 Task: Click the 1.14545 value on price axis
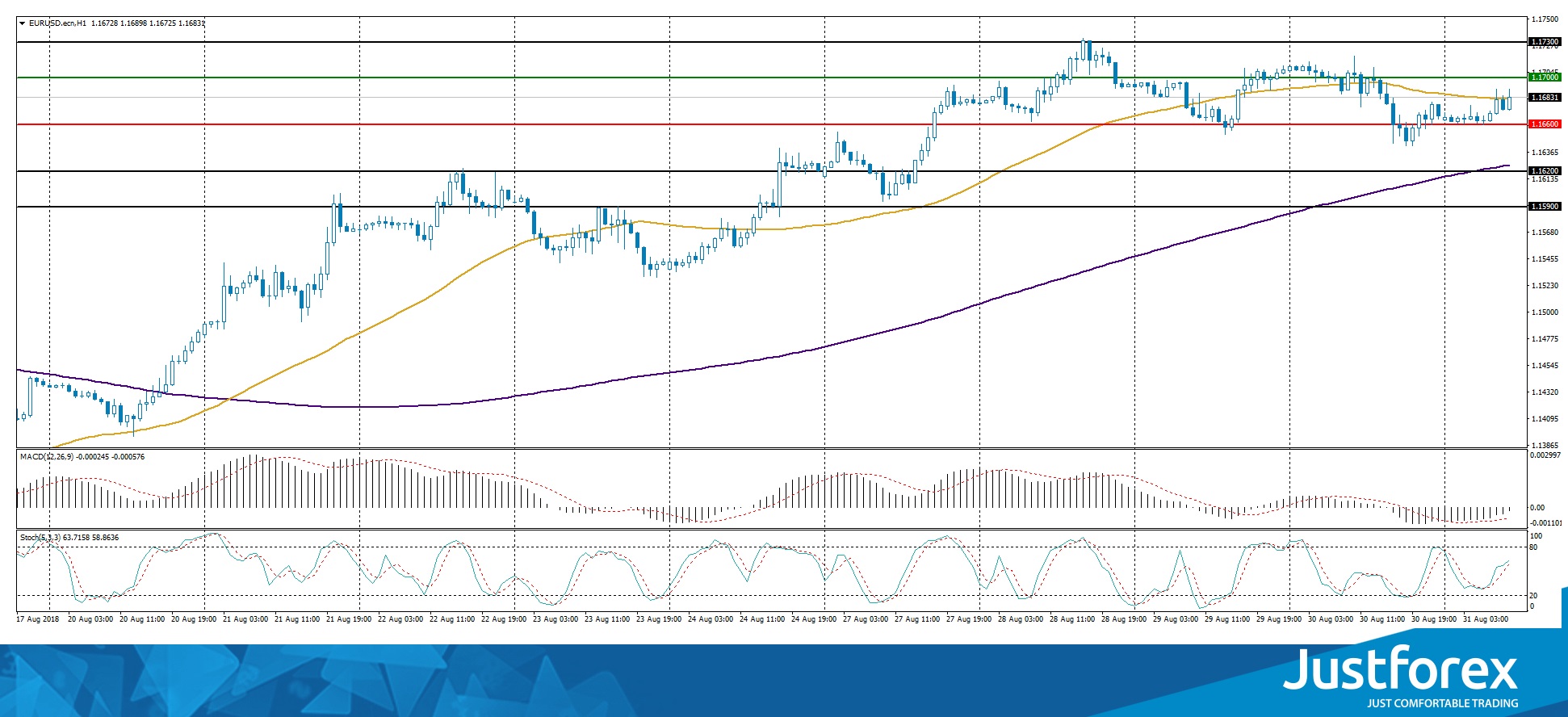pos(1545,366)
